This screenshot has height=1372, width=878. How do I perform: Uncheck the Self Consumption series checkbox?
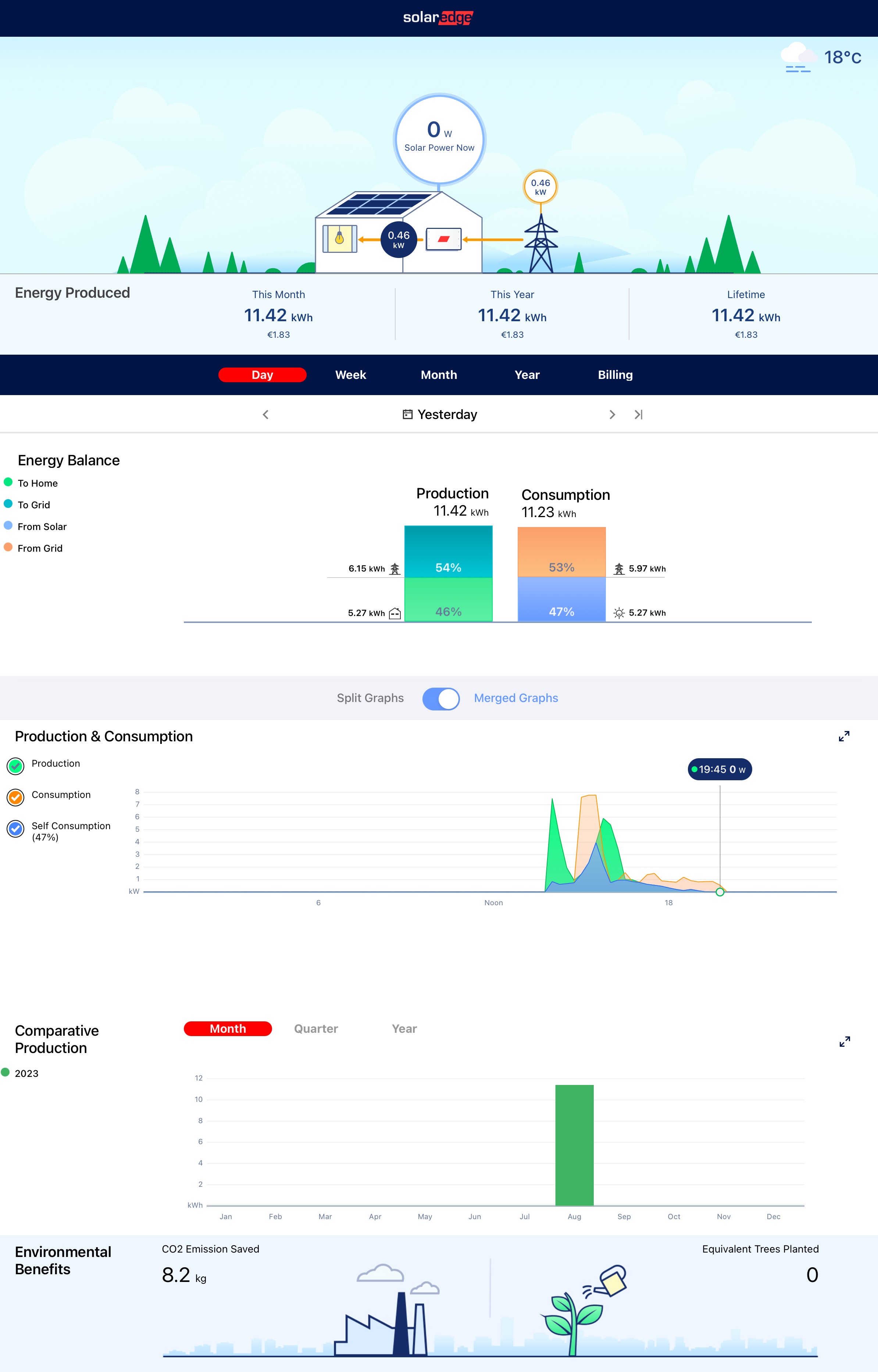[x=15, y=829]
